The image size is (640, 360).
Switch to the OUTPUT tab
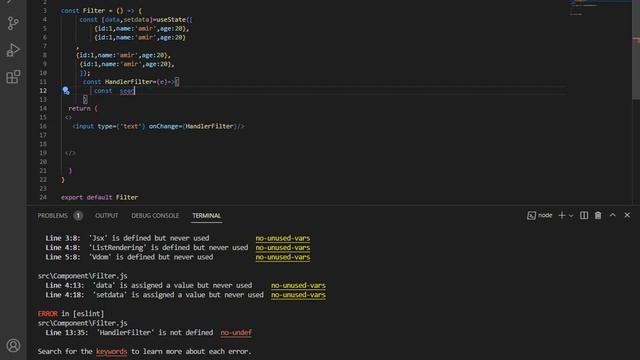pos(107,216)
